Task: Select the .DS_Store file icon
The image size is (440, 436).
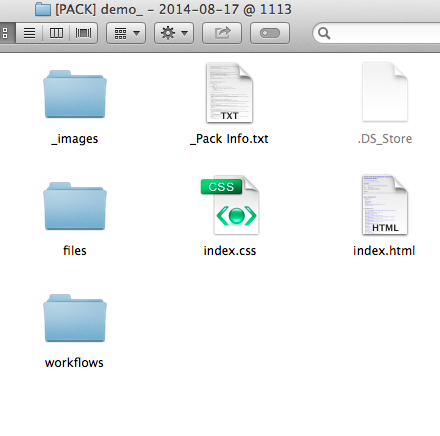Action: point(385,92)
